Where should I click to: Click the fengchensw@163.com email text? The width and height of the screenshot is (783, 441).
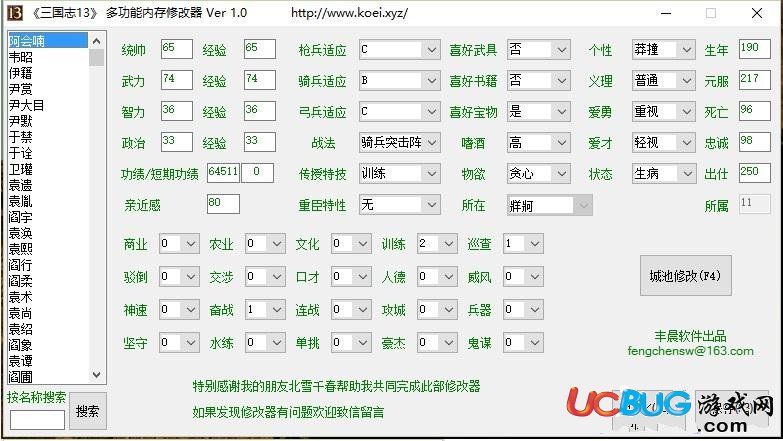(x=691, y=351)
